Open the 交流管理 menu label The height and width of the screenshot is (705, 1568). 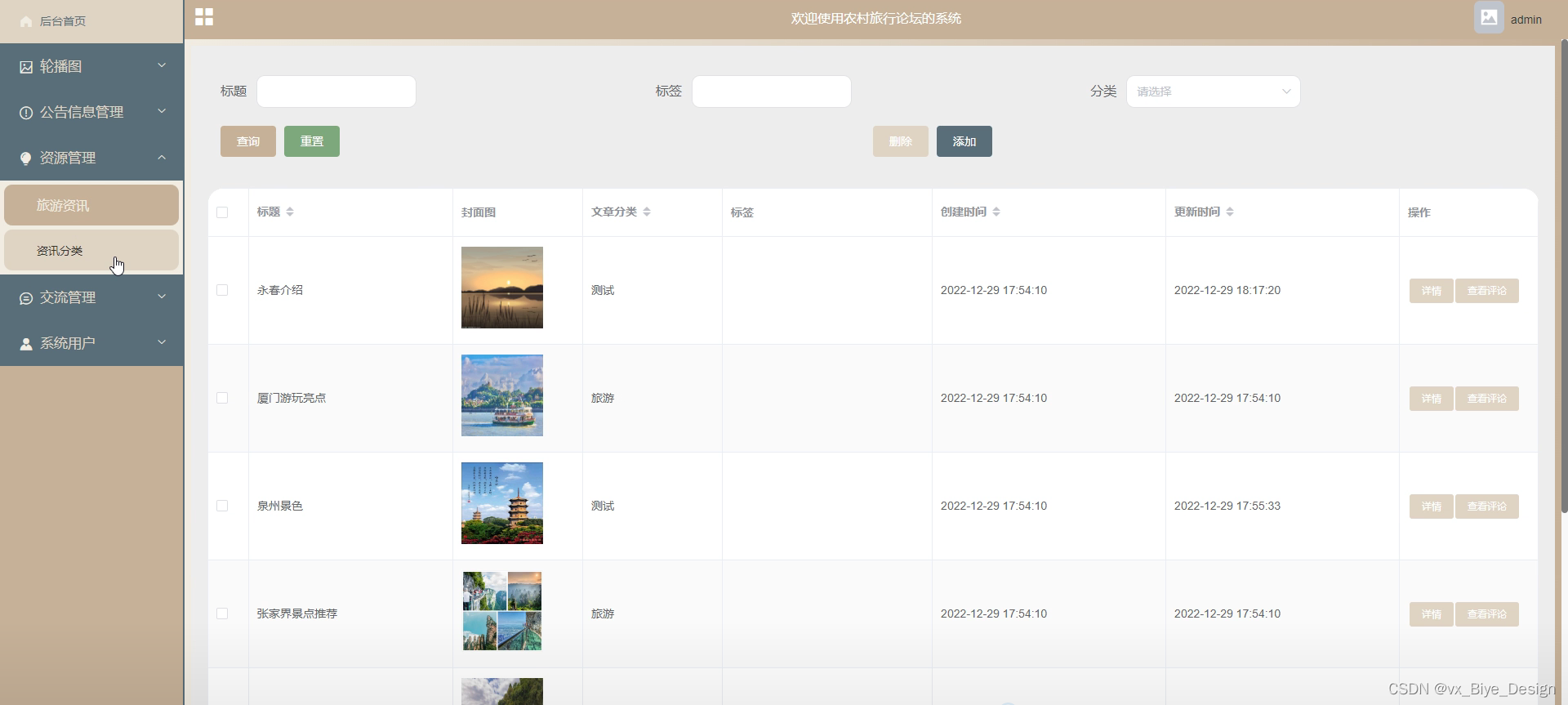pyautogui.click(x=68, y=298)
